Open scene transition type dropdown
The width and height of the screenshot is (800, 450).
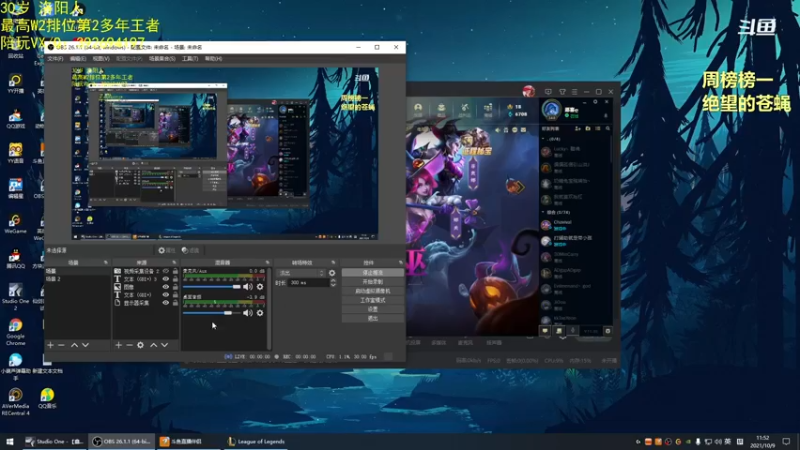click(301, 273)
